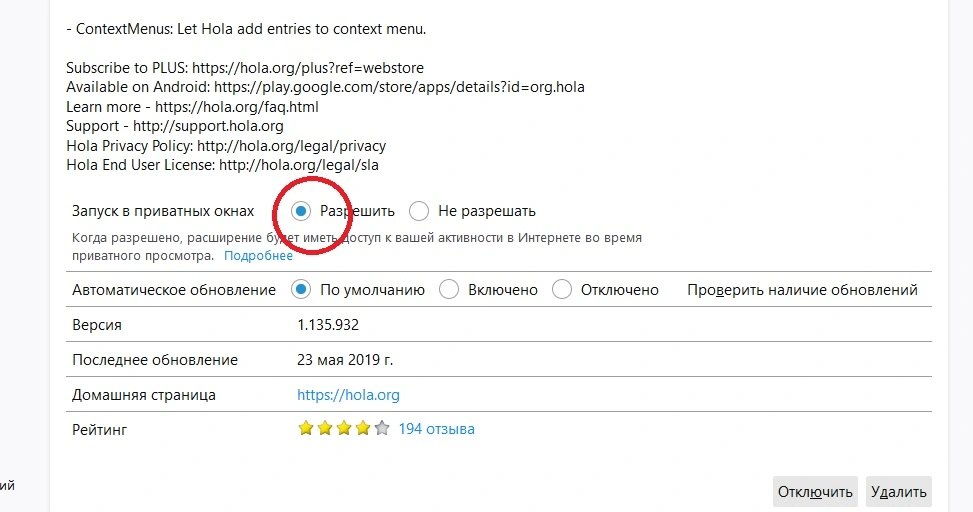973x512 pixels.
Task: Click the Запуск в приватных окнах label
Action: pos(163,211)
